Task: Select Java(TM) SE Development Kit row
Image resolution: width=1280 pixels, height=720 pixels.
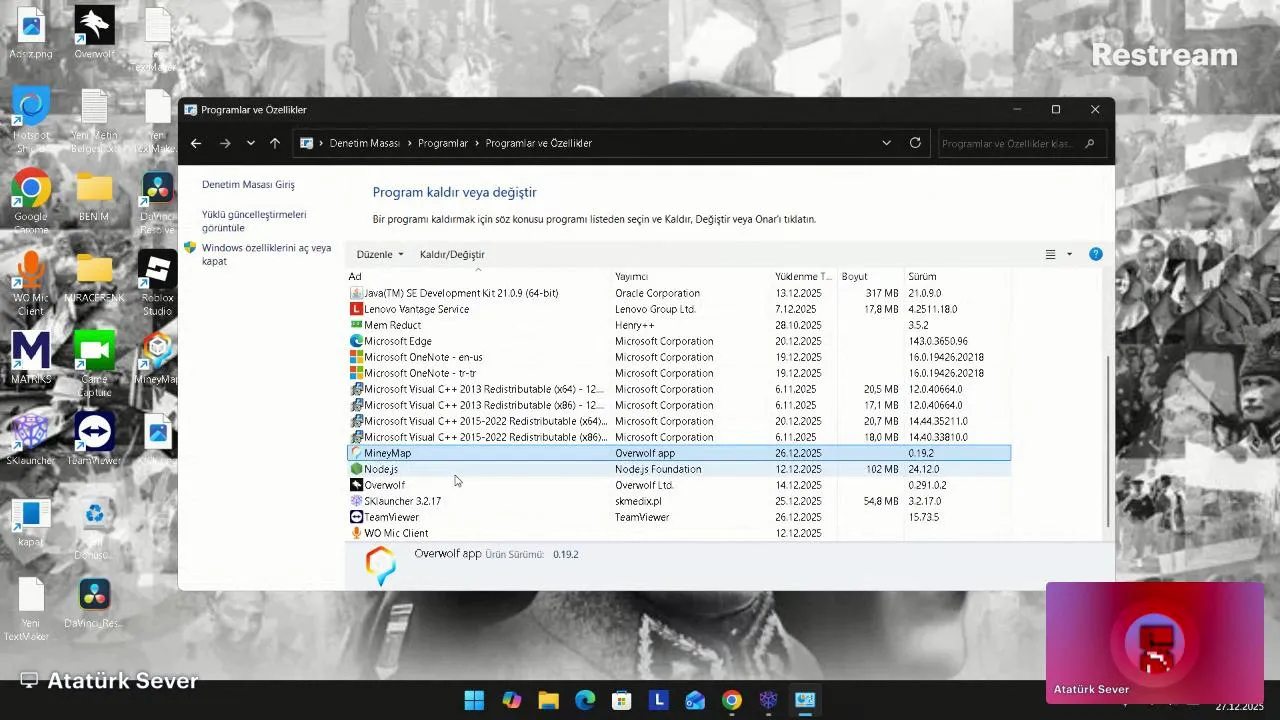Action: 679,293
